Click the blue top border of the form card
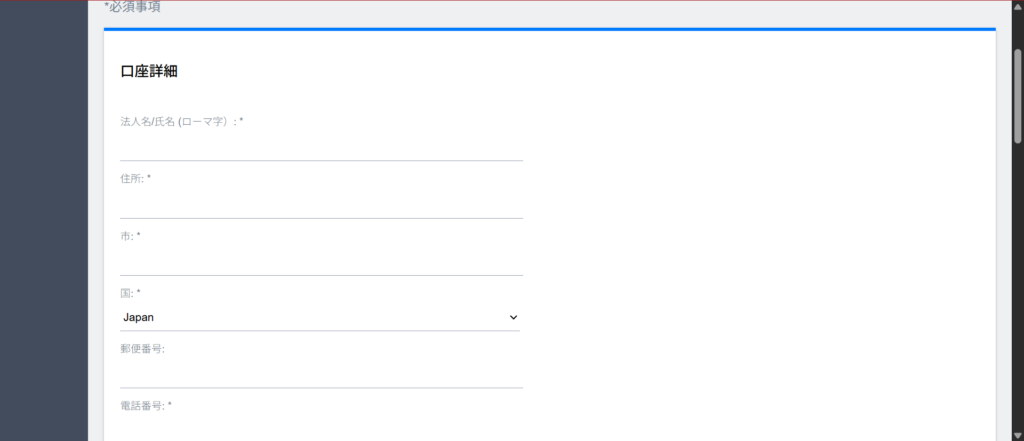The height and width of the screenshot is (441, 1024). tap(549, 29)
